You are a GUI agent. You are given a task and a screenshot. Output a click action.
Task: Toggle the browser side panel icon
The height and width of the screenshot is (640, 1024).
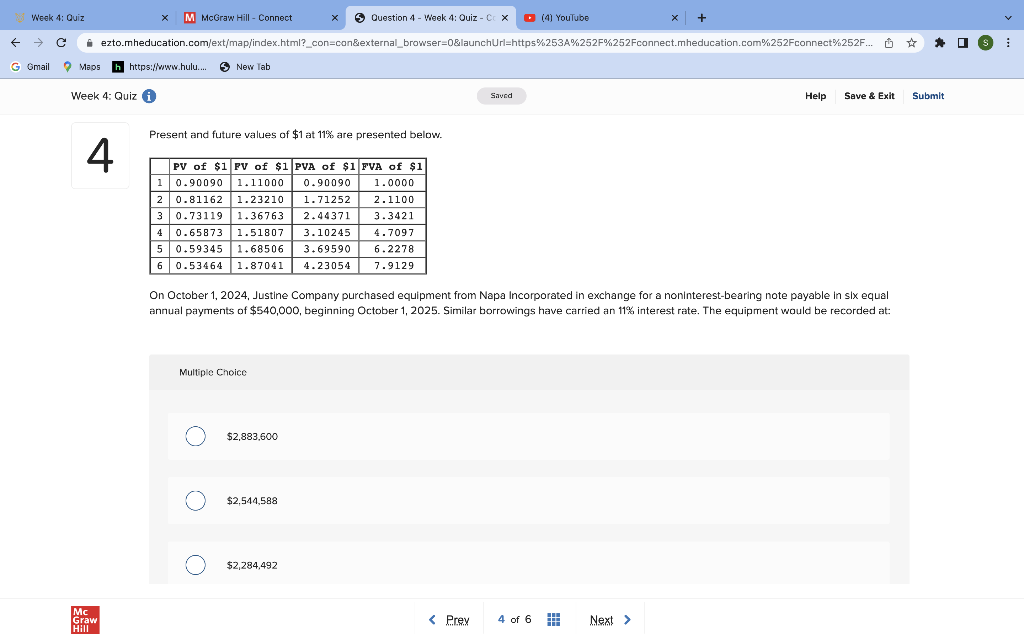tap(963, 42)
